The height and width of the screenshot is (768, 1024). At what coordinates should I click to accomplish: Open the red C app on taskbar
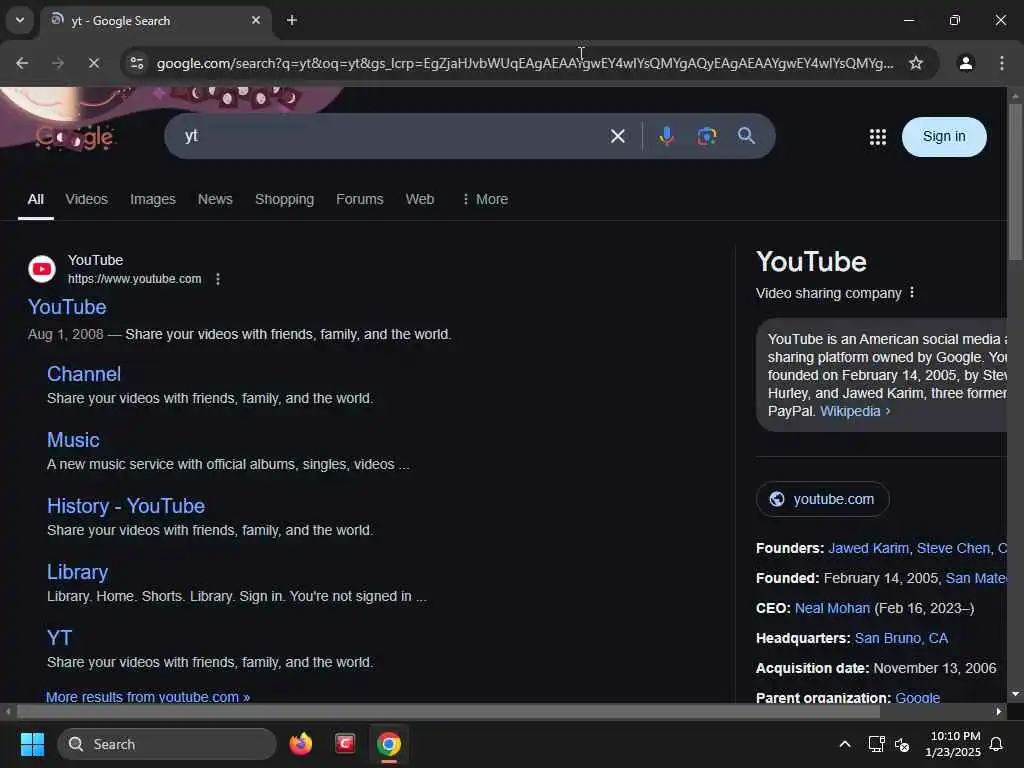(345, 744)
